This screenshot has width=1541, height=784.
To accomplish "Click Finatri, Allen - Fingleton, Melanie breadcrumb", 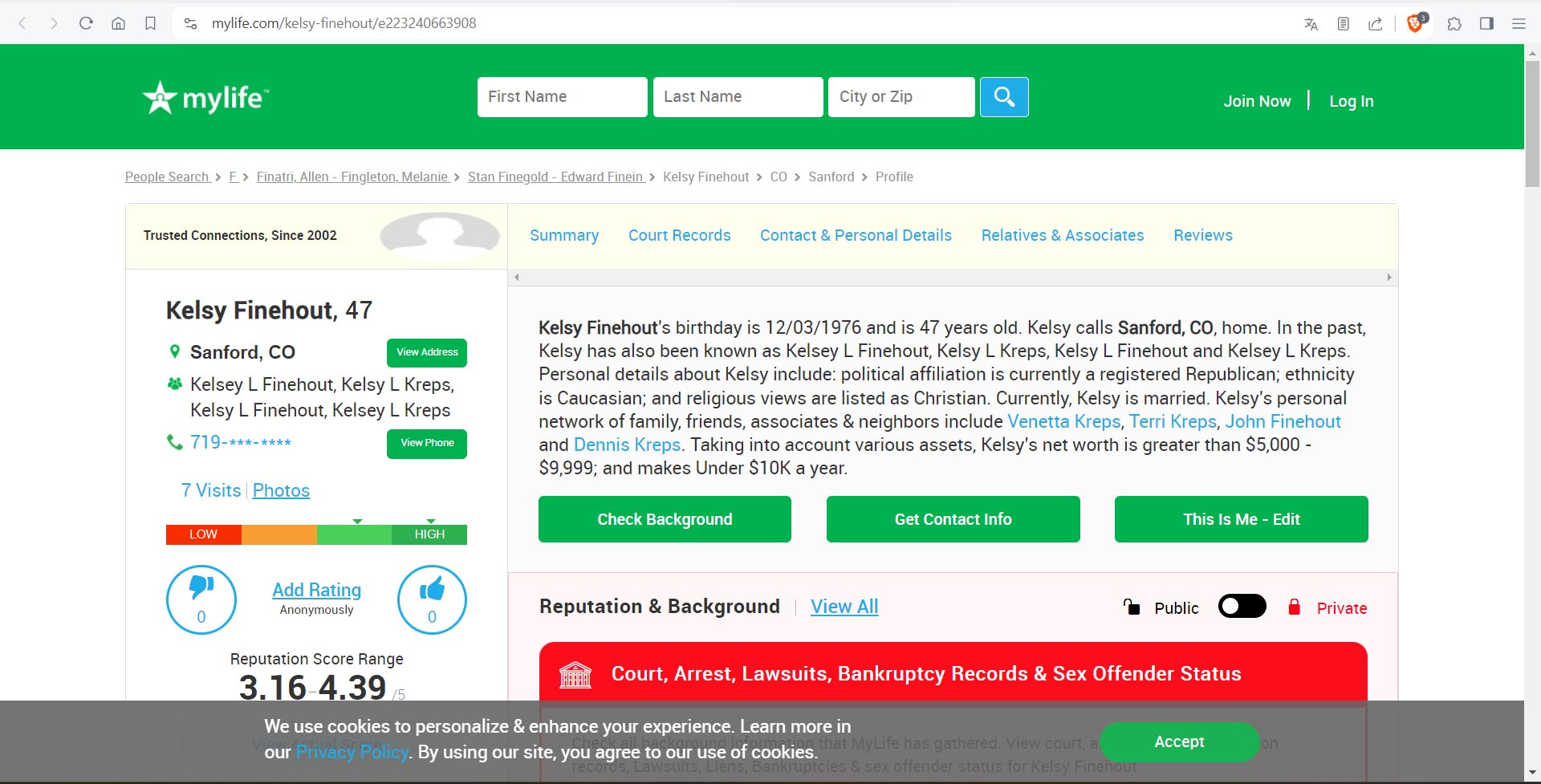I will [352, 177].
